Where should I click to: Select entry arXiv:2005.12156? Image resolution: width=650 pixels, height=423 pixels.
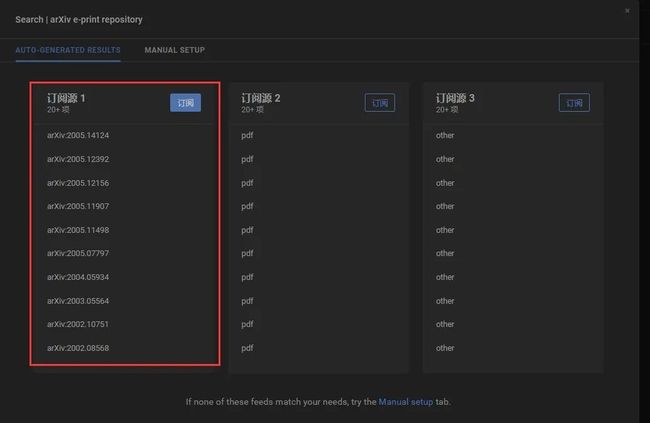pos(78,183)
